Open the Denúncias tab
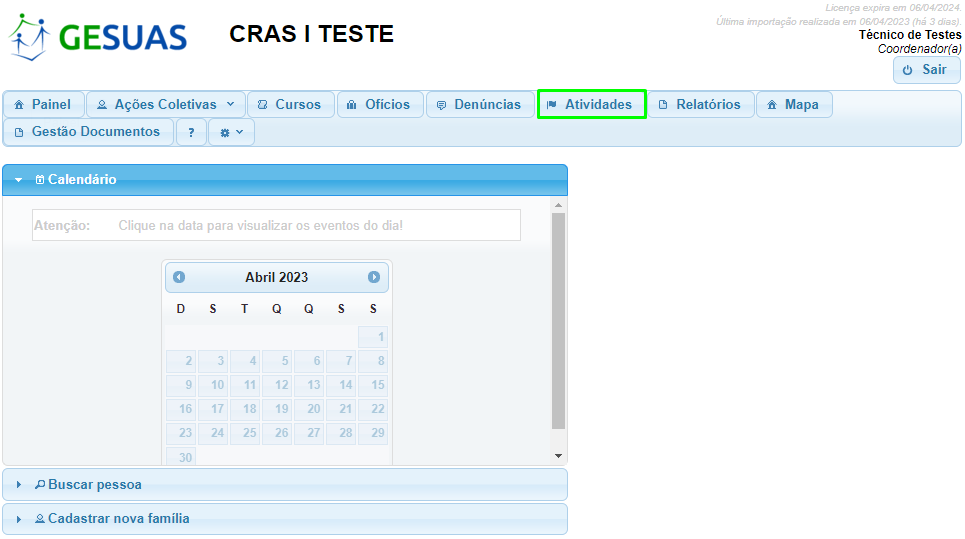The width and height of the screenshot is (965, 539). pos(480,105)
